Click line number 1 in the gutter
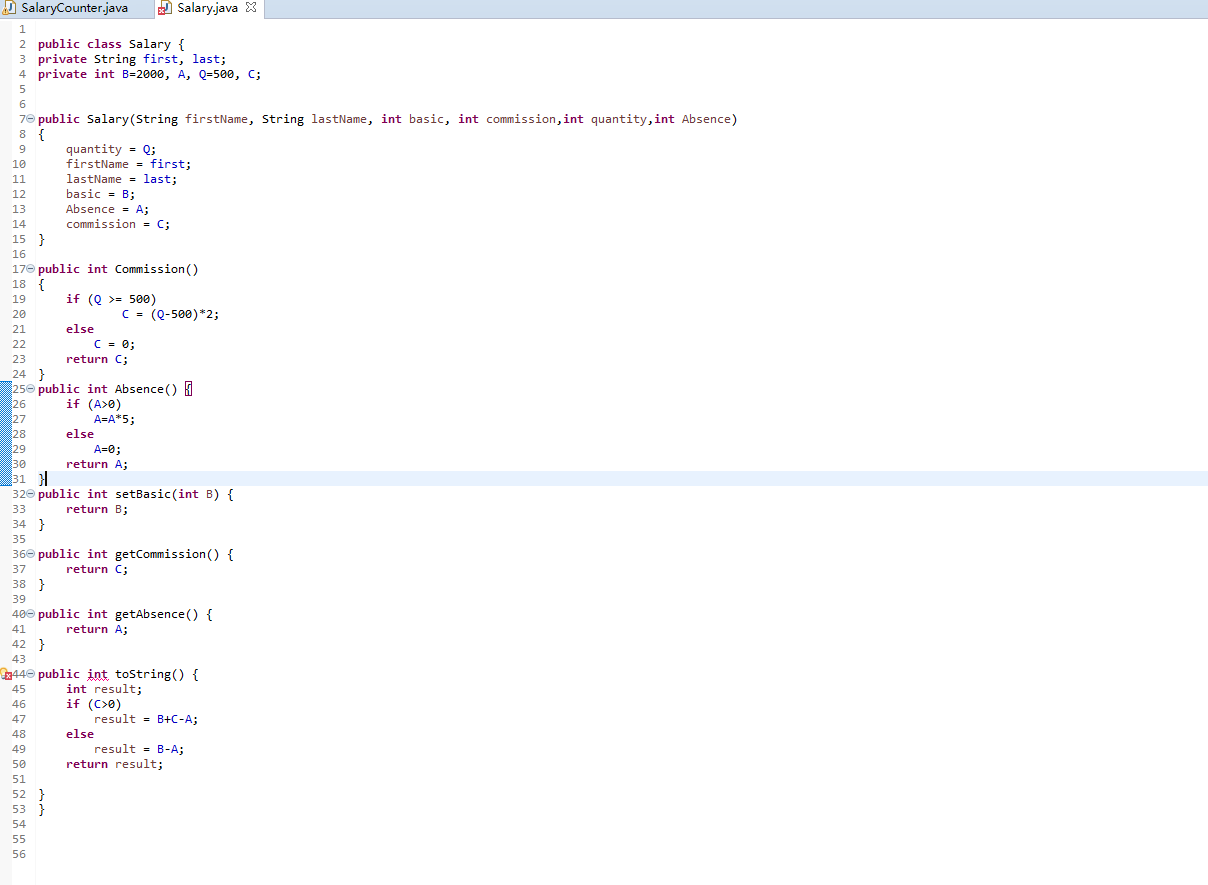Screen dimensions: 1208x885 pyautogui.click(x=22, y=29)
